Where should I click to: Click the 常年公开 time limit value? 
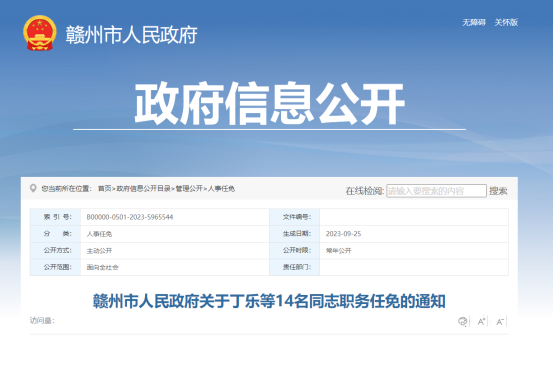(338, 251)
